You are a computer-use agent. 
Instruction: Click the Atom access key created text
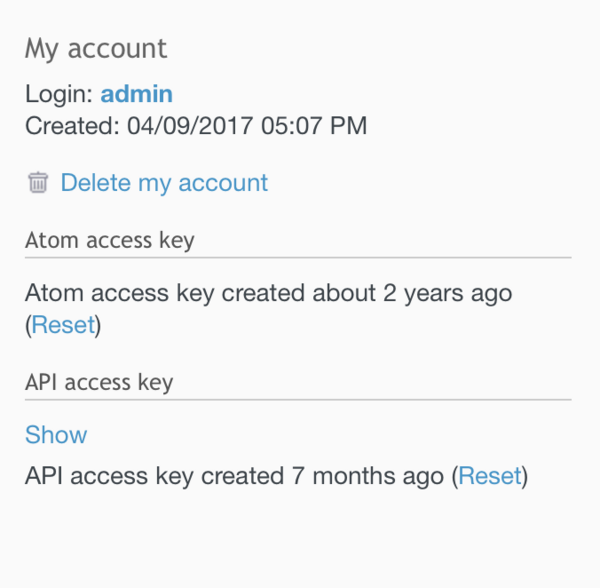[165, 294]
